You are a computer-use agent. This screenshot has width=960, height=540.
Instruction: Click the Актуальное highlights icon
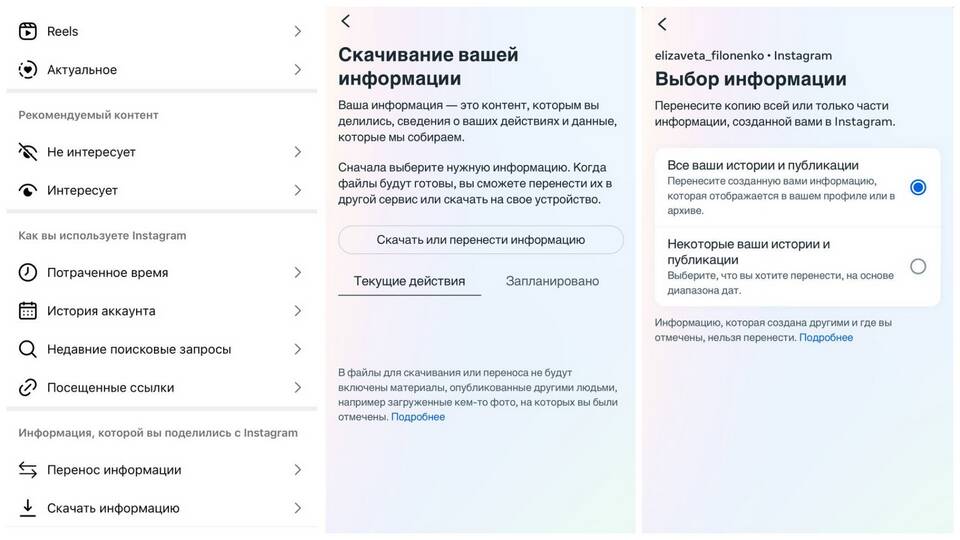(28, 70)
